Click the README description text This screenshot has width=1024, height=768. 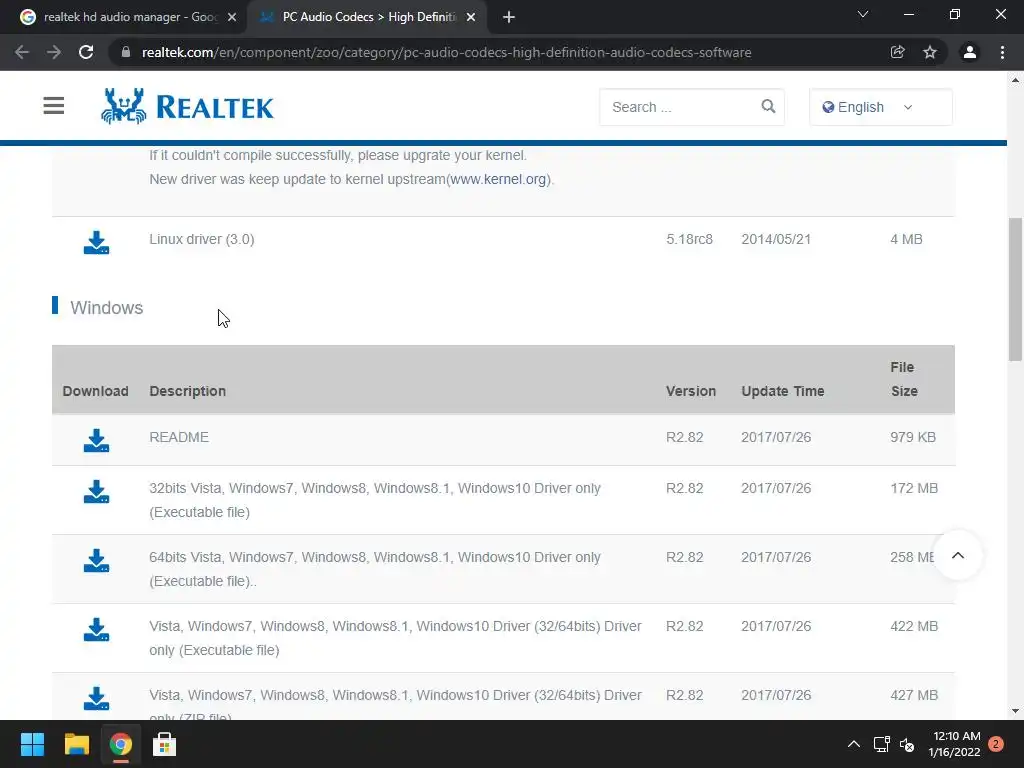(x=179, y=437)
